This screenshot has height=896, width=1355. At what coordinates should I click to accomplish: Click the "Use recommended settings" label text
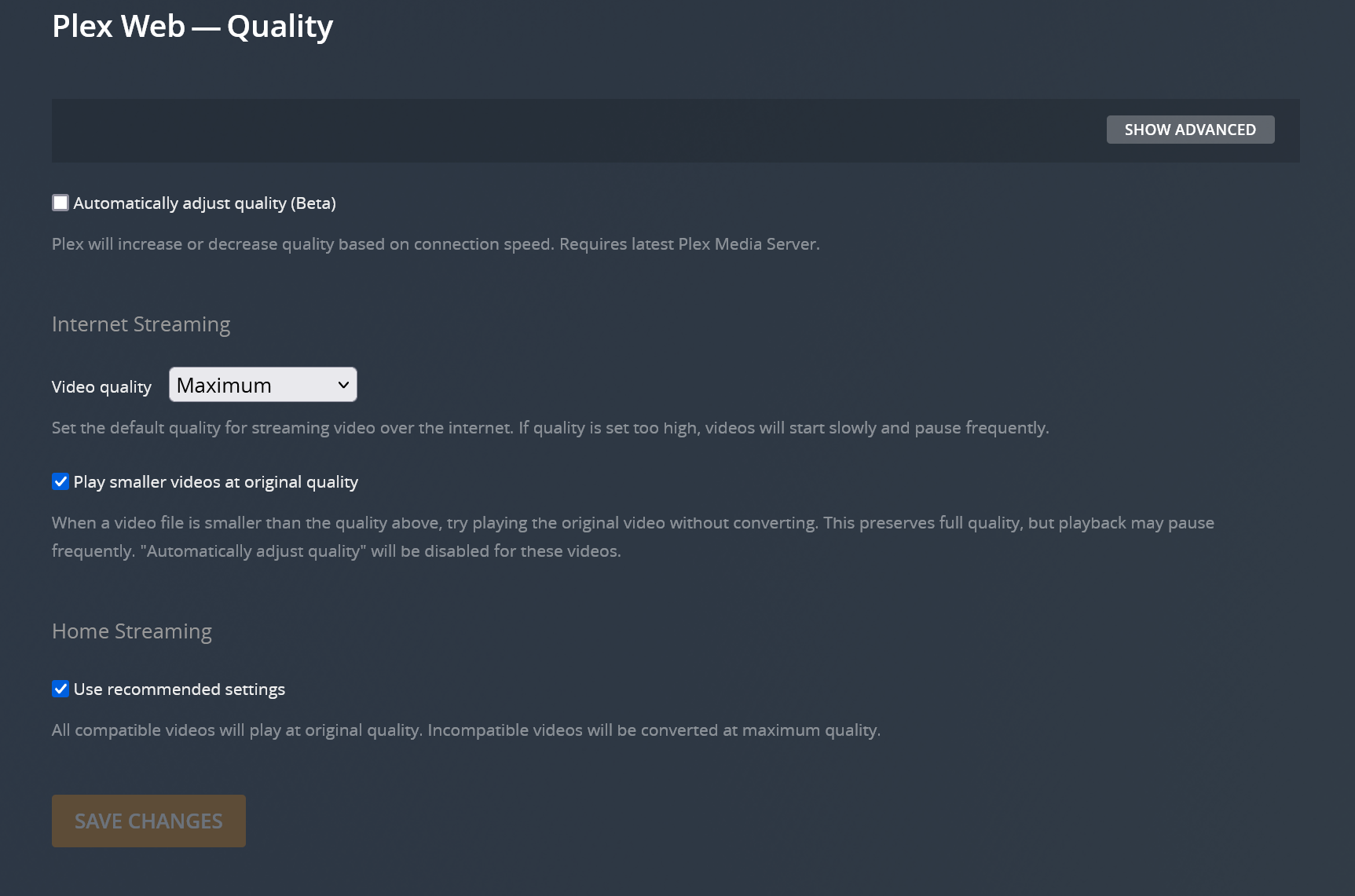coord(179,689)
